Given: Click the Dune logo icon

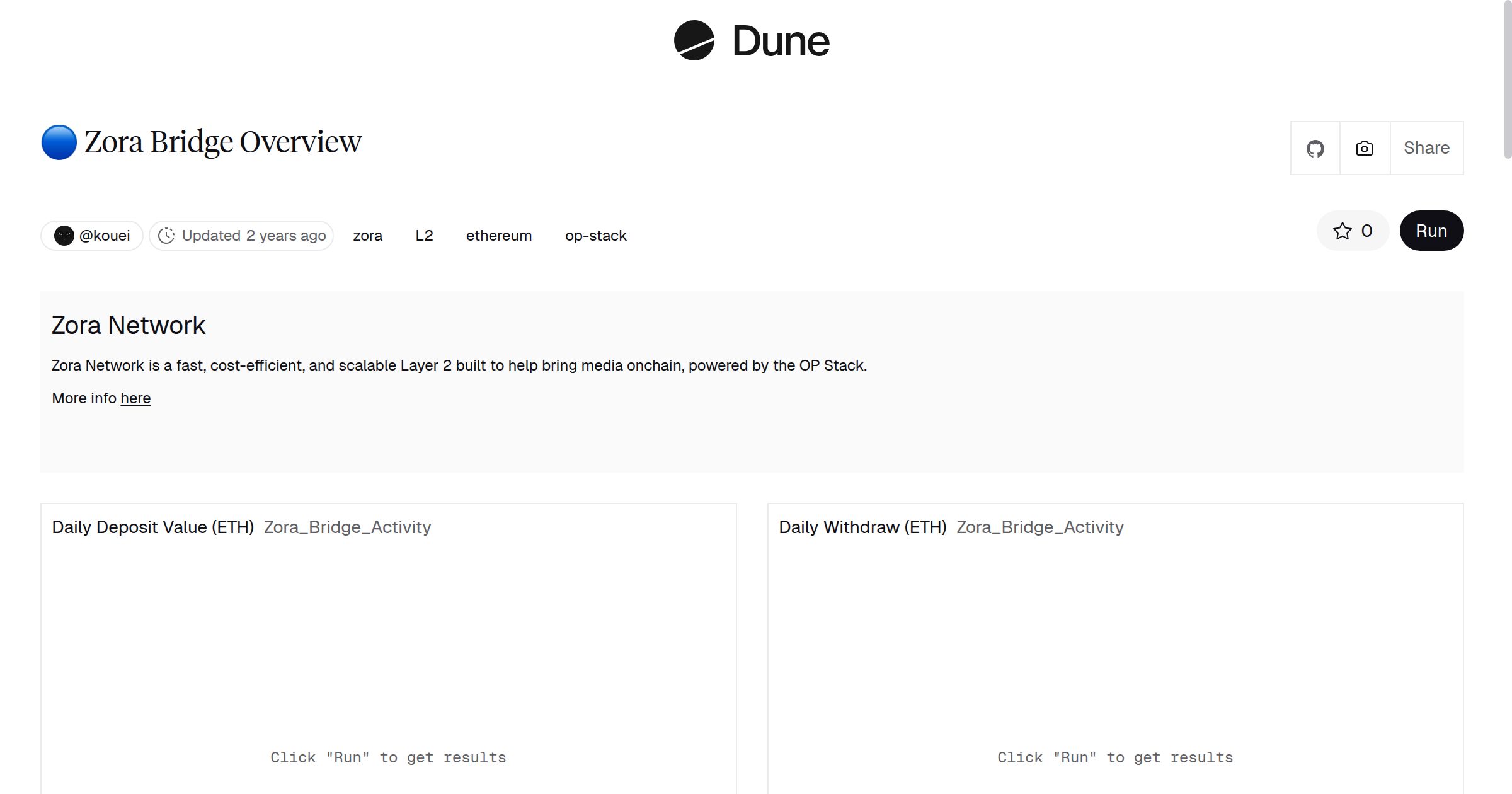Looking at the screenshot, I should pos(694,40).
